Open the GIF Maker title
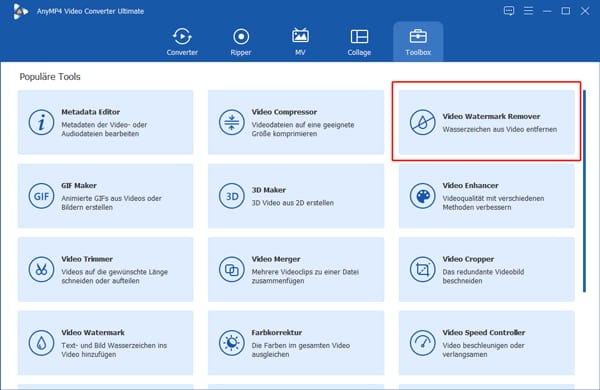Screen dimensions: 600x390 tap(79, 186)
